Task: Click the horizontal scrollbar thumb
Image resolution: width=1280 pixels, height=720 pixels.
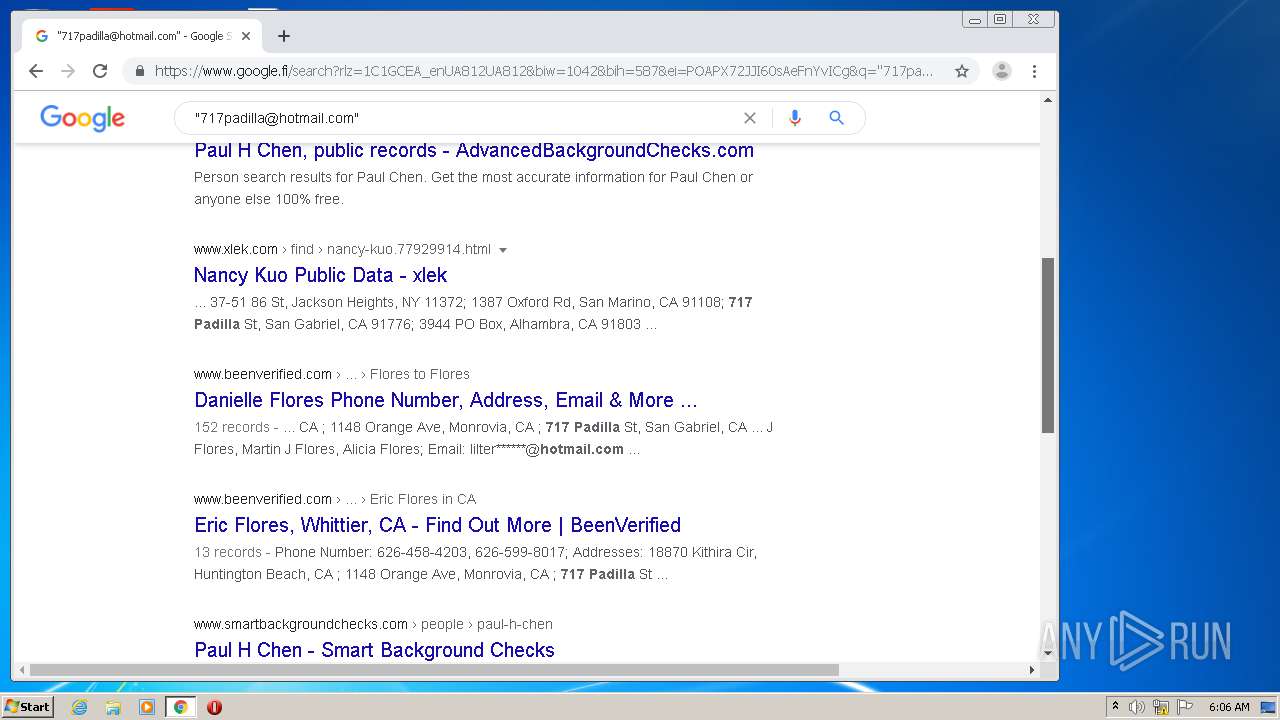Action: (x=434, y=670)
